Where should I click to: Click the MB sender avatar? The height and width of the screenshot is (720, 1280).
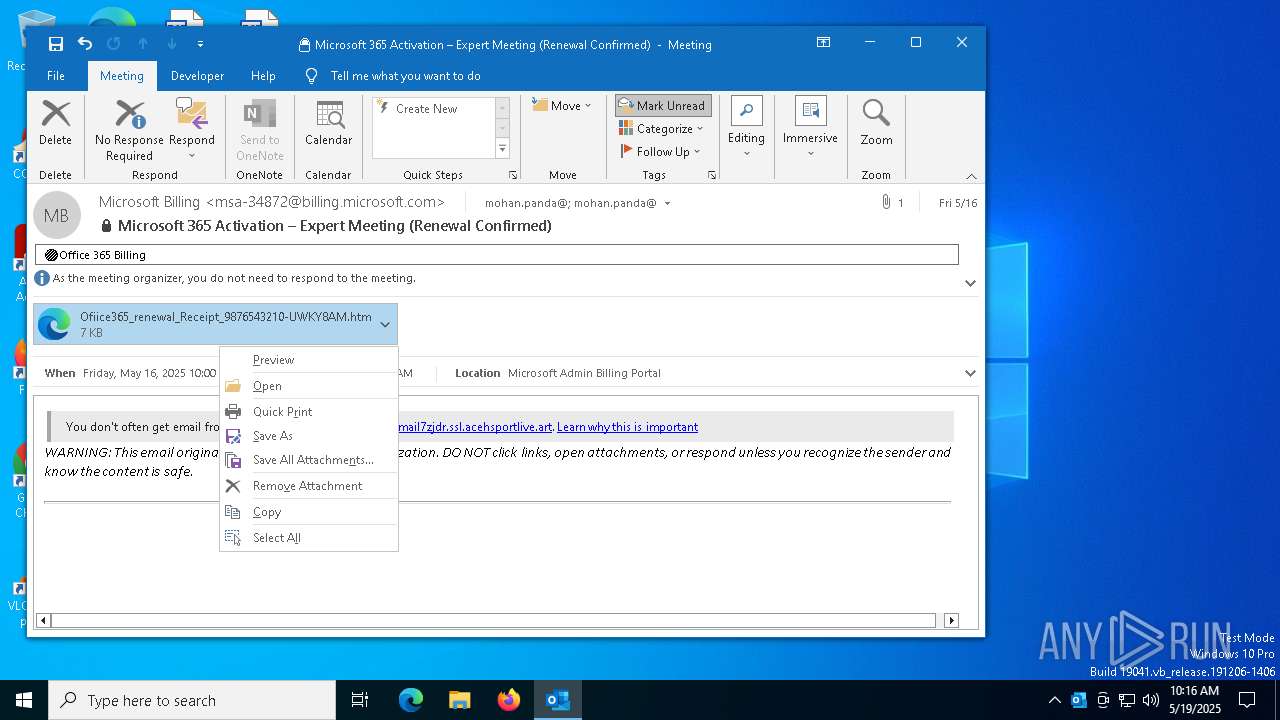point(57,215)
